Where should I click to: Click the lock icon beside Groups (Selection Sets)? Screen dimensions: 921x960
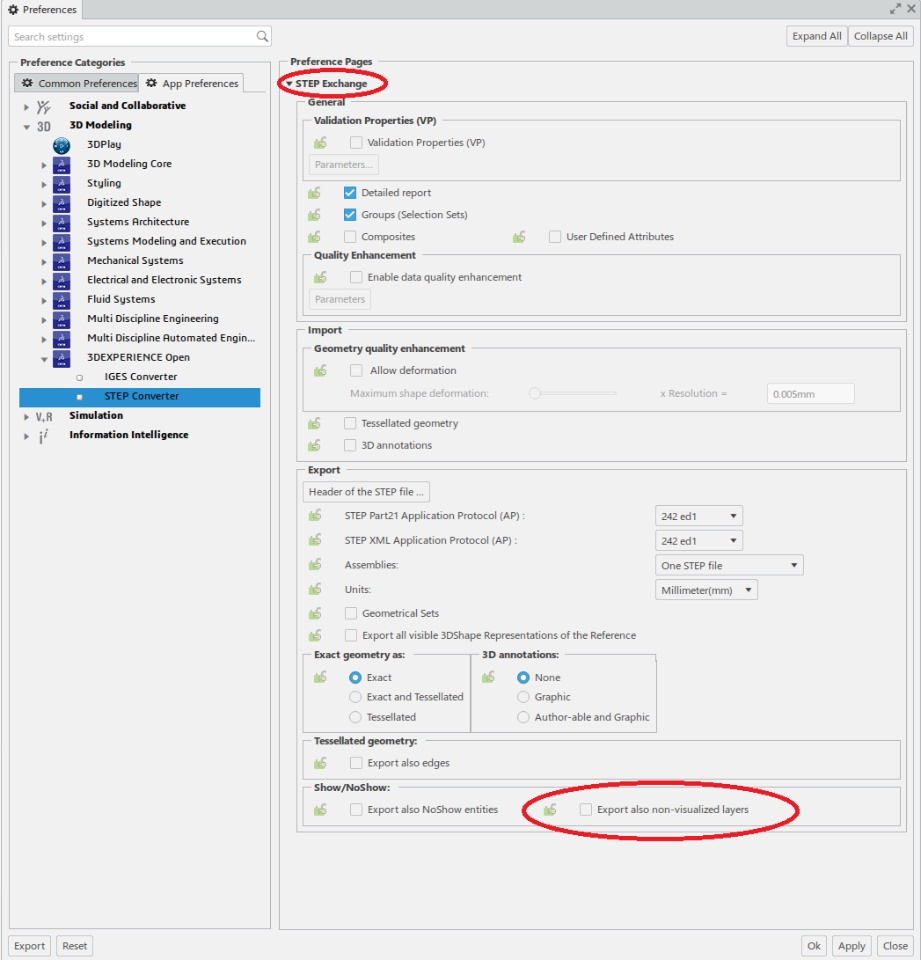point(314,215)
